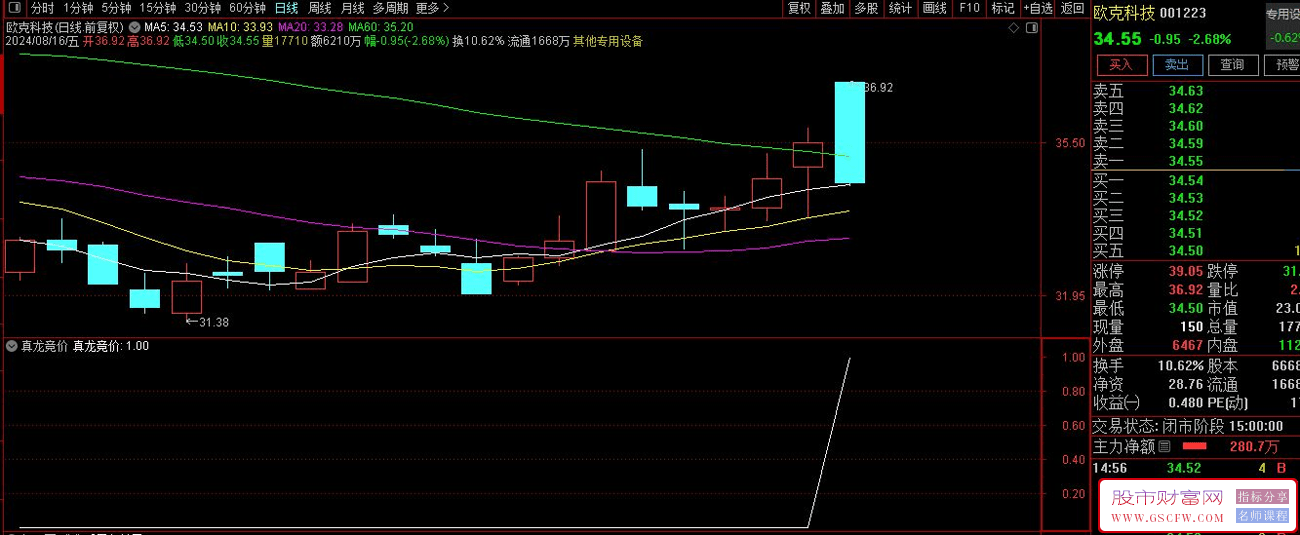Switch to the 60分钟 period tab
1300x535 pixels.
click(248, 8)
